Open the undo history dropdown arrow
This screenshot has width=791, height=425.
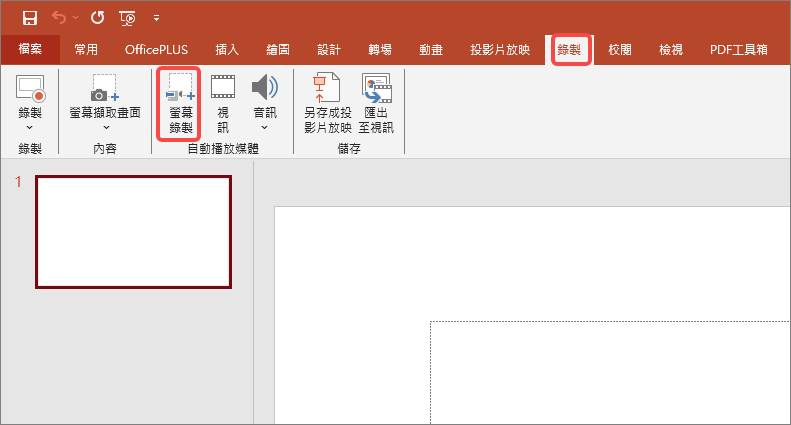pos(76,18)
